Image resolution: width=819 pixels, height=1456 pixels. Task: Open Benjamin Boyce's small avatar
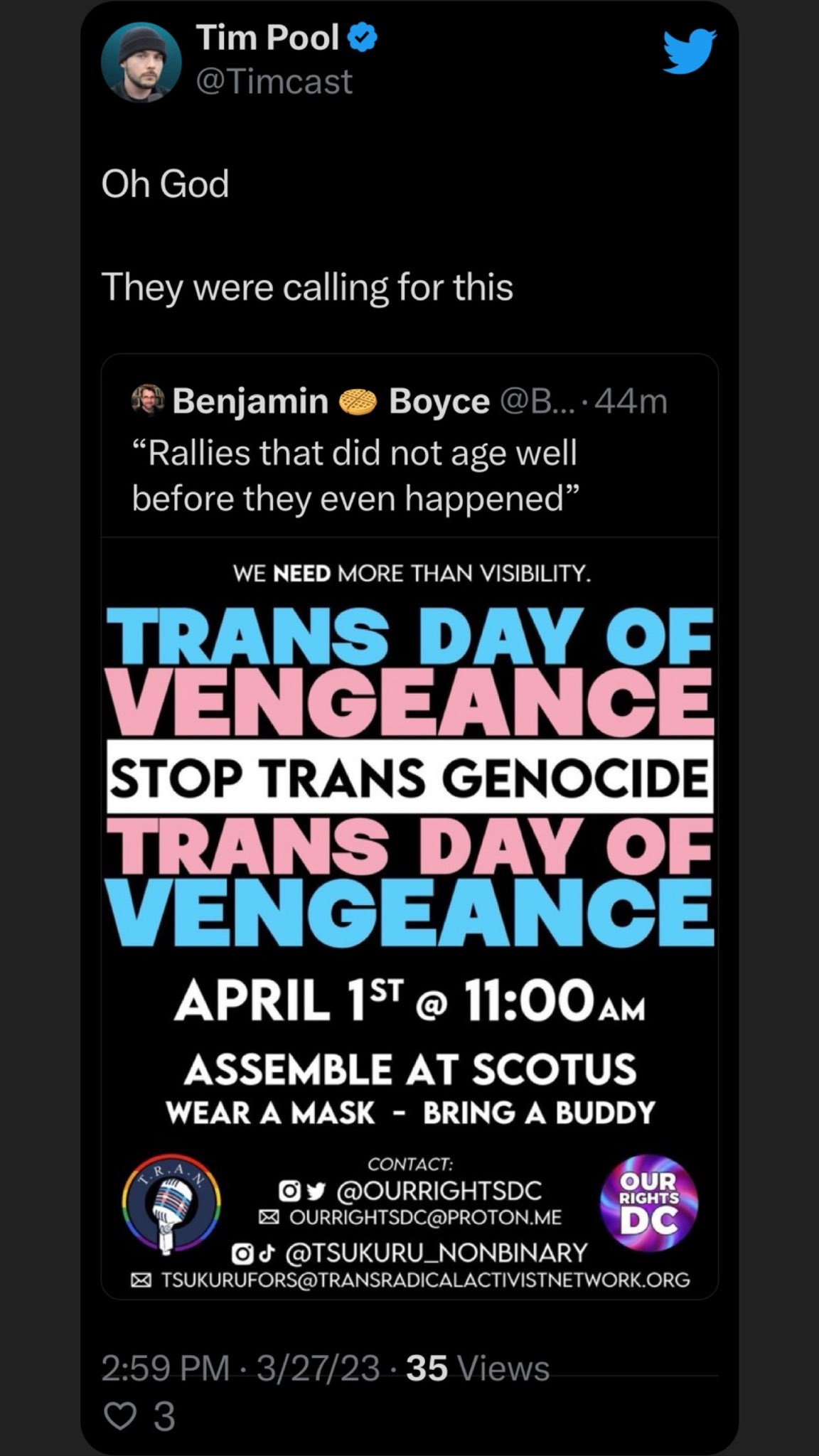point(148,401)
